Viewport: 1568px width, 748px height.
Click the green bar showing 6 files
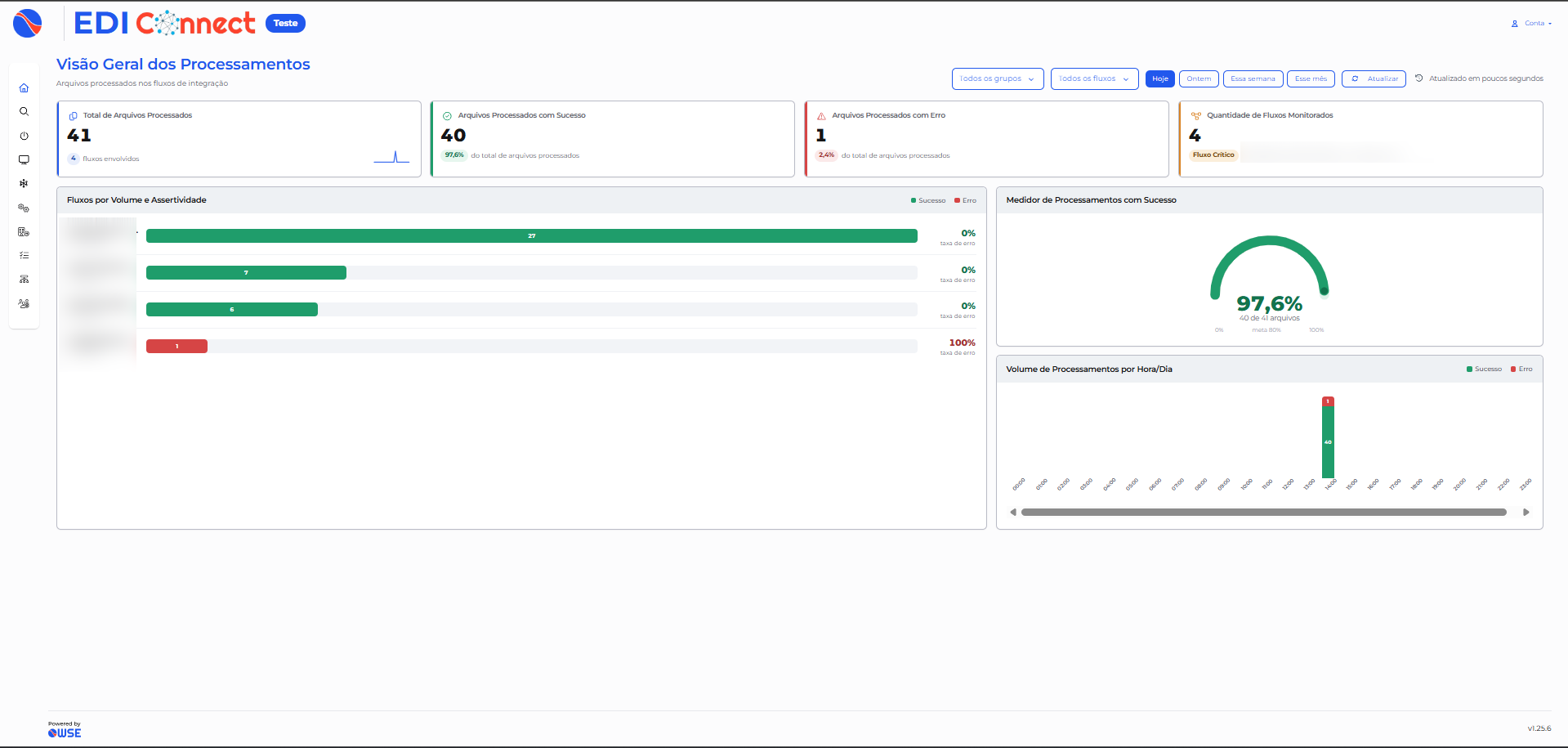pos(232,309)
